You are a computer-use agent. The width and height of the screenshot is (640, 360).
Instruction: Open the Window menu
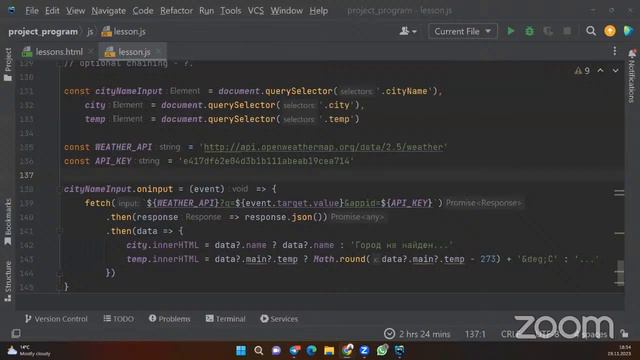(287, 11)
